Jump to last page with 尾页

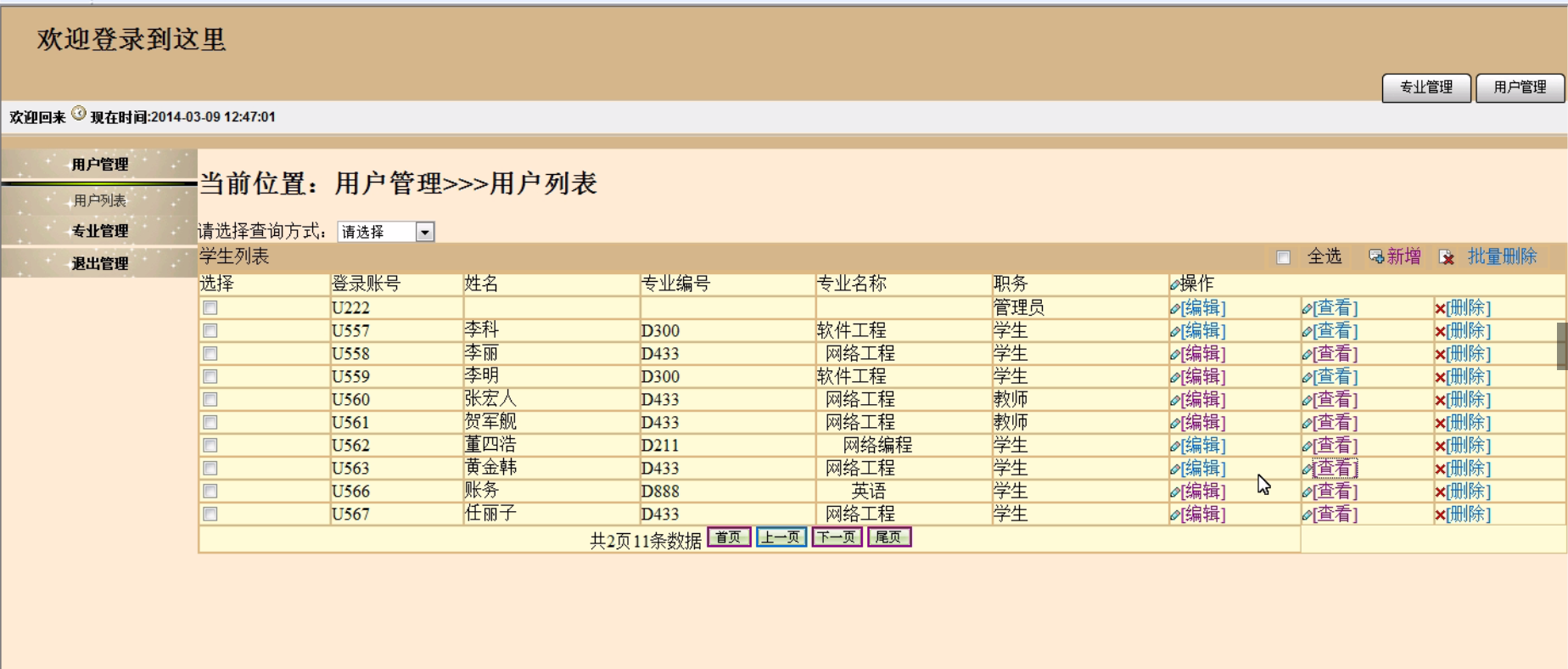point(889,537)
